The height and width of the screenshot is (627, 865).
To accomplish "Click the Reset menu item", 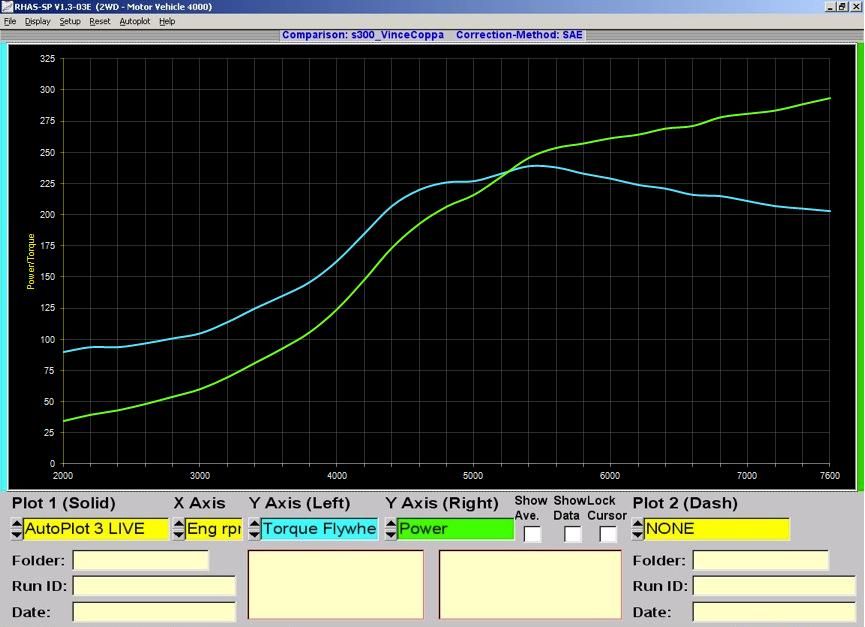I will coord(100,21).
